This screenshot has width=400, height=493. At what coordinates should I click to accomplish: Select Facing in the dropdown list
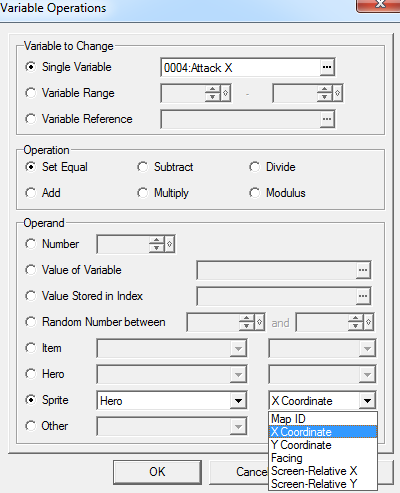[323, 458]
